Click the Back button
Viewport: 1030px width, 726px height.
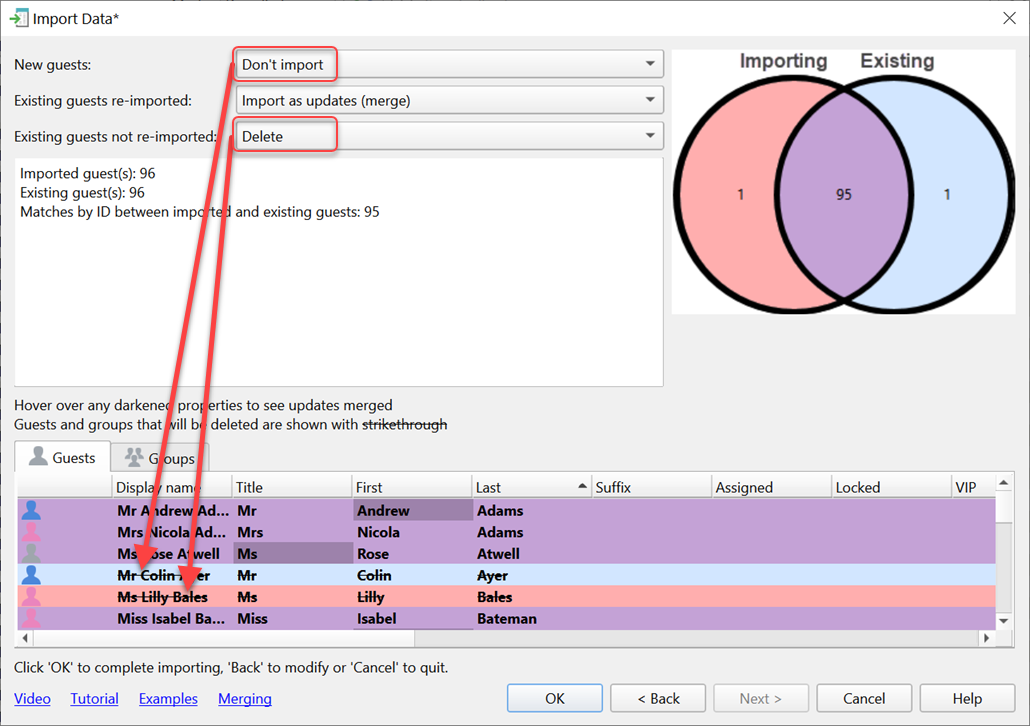[657, 698]
